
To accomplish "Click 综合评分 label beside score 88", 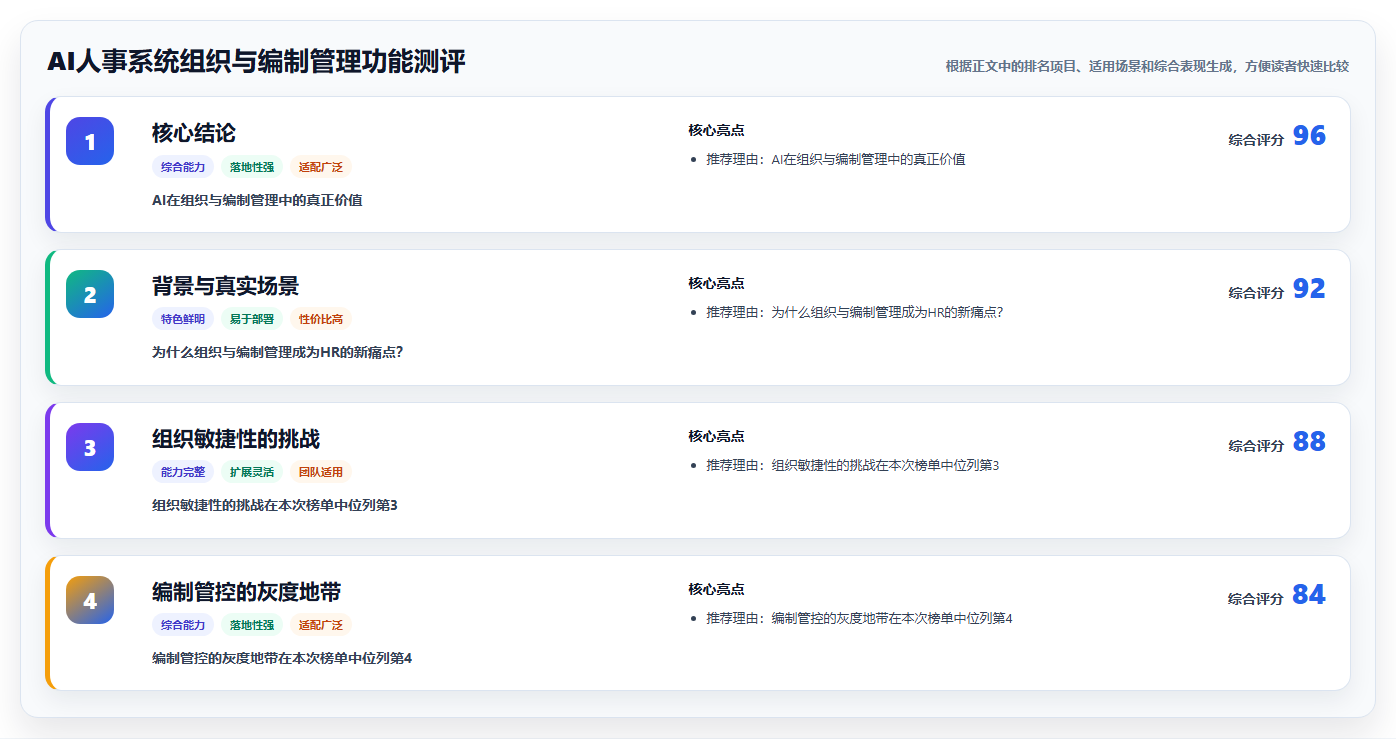I will [x=1256, y=446].
